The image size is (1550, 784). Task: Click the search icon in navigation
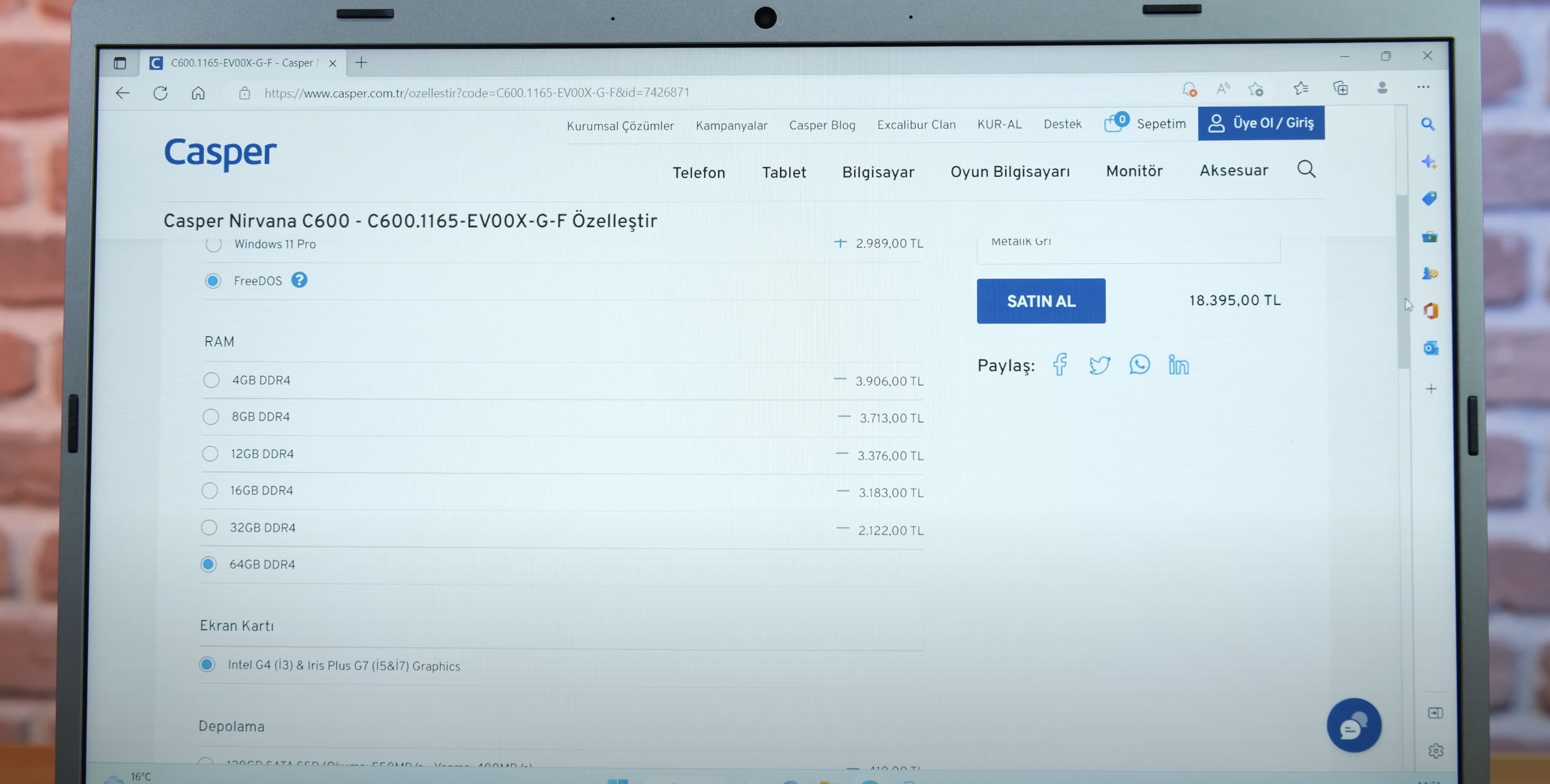click(1306, 170)
